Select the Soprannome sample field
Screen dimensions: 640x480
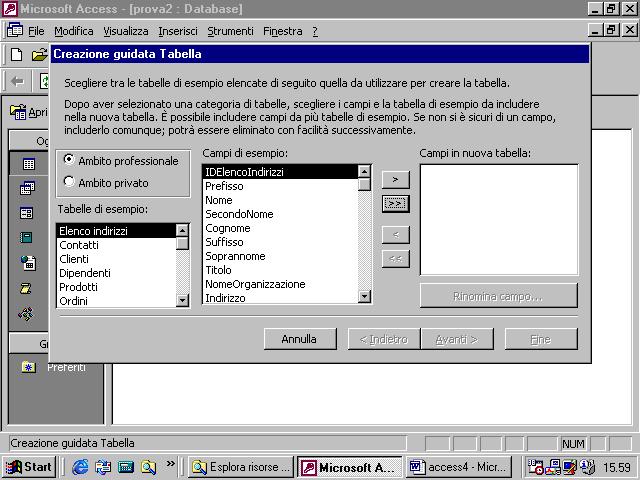(280, 256)
